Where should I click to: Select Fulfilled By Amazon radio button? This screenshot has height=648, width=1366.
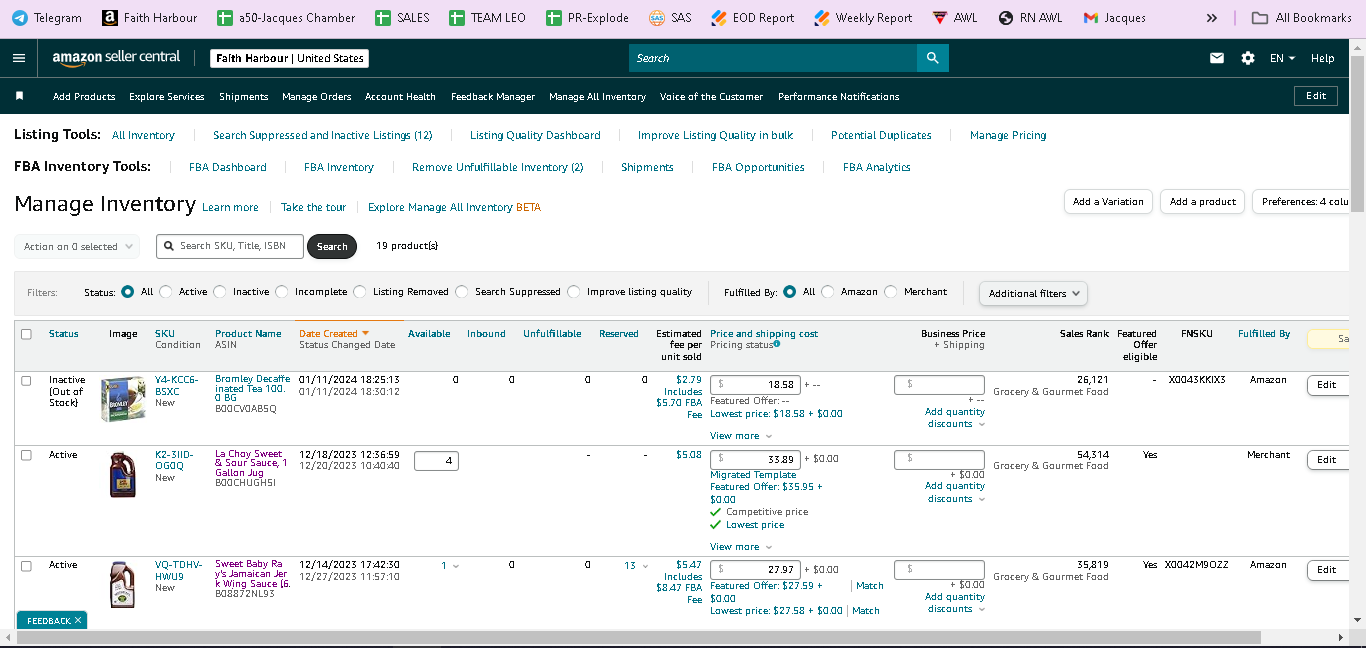pos(827,292)
